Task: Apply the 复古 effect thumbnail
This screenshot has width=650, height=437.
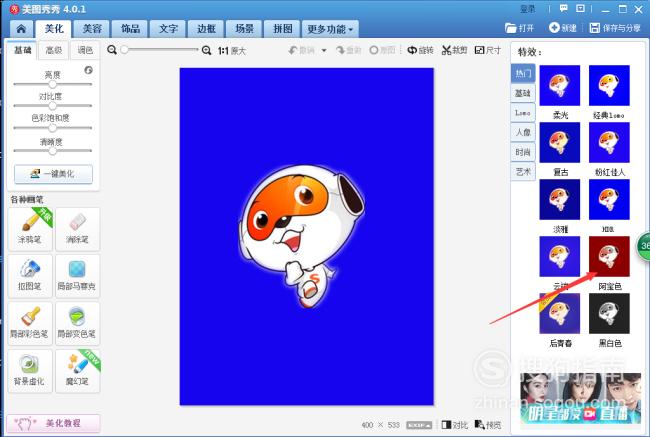Action: pos(560,142)
